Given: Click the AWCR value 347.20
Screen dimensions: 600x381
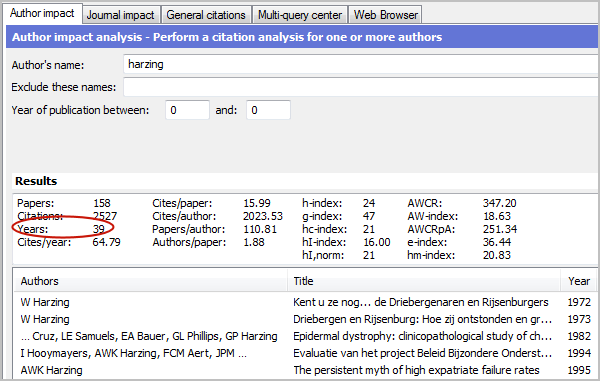Looking at the screenshot, I should (x=499, y=203).
